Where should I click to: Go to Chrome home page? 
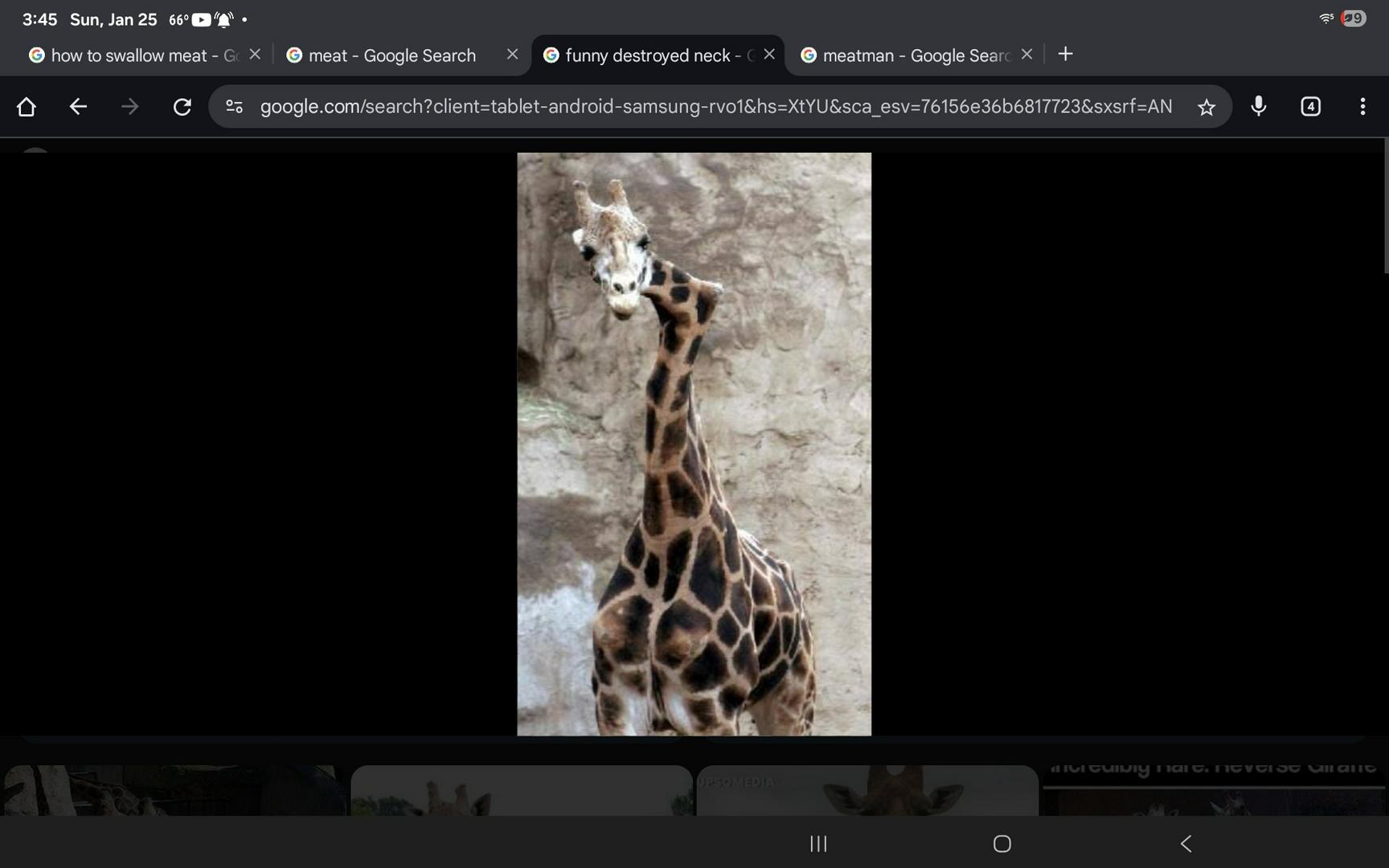tap(27, 107)
